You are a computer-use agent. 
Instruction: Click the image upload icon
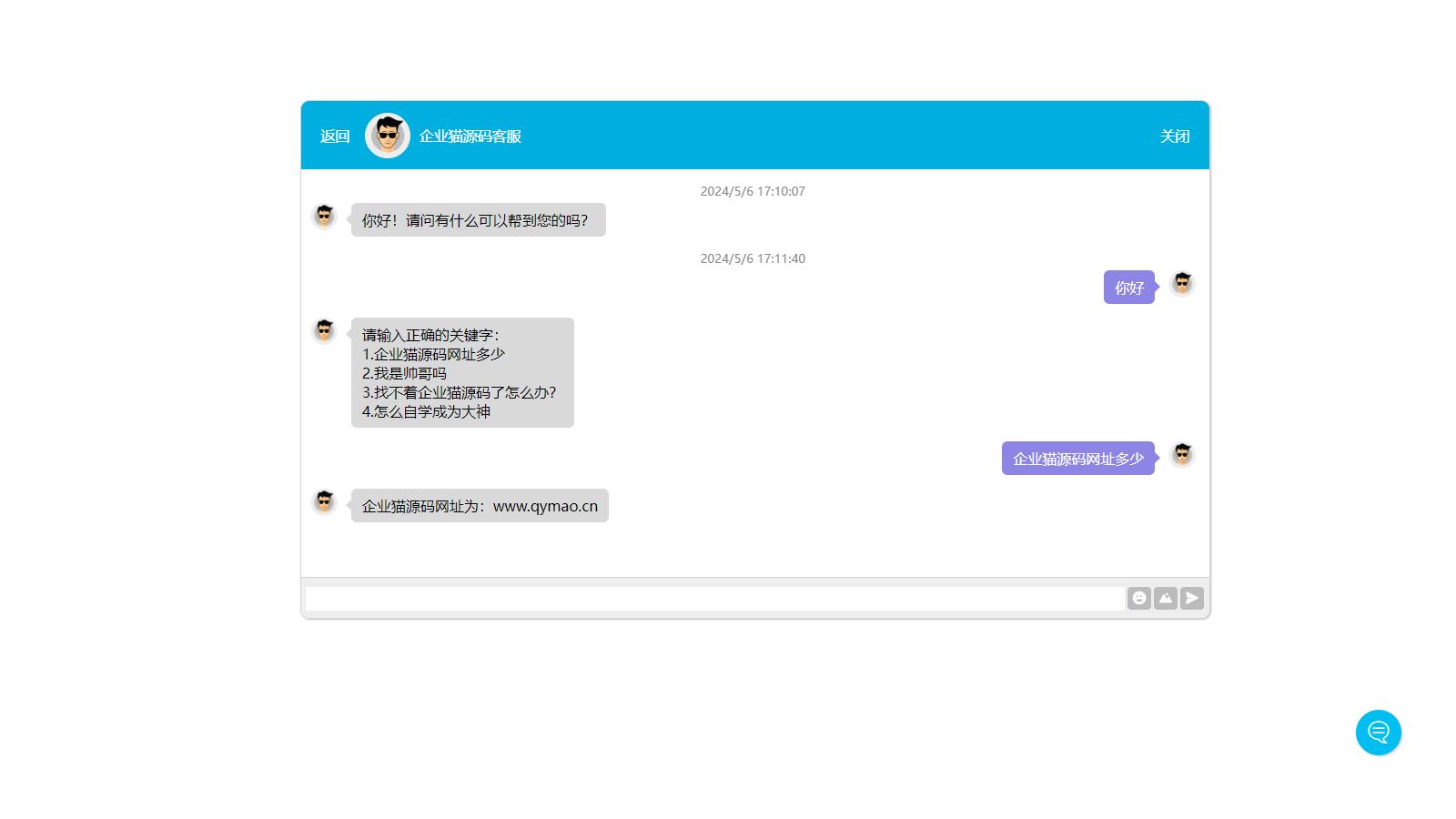1165,598
